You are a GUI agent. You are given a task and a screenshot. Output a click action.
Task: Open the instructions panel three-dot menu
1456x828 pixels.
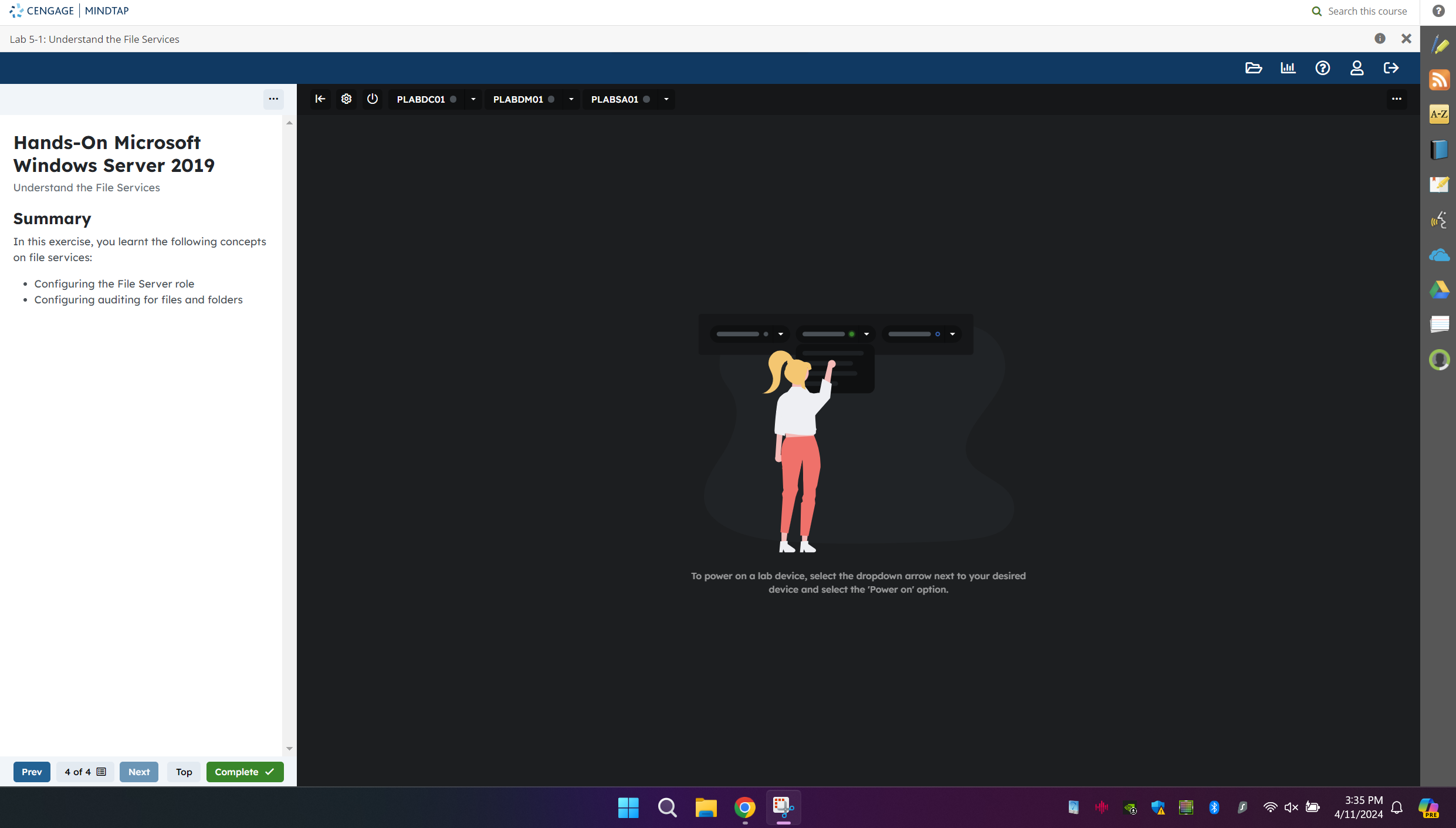pyautogui.click(x=273, y=99)
